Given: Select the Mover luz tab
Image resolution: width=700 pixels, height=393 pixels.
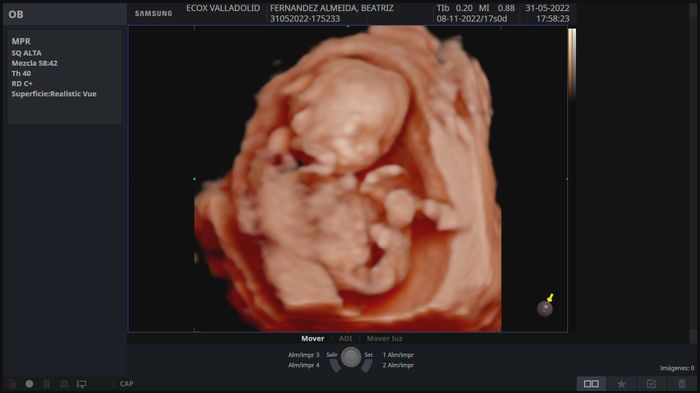Looking at the screenshot, I should [384, 339].
